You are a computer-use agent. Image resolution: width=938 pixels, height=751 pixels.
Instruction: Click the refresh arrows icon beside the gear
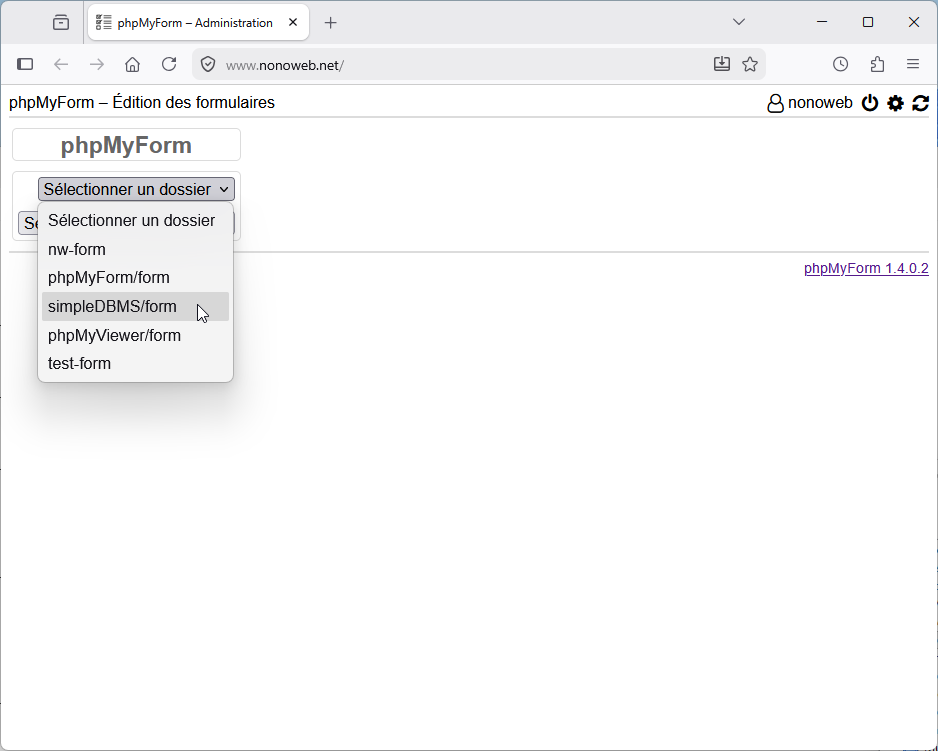click(920, 103)
